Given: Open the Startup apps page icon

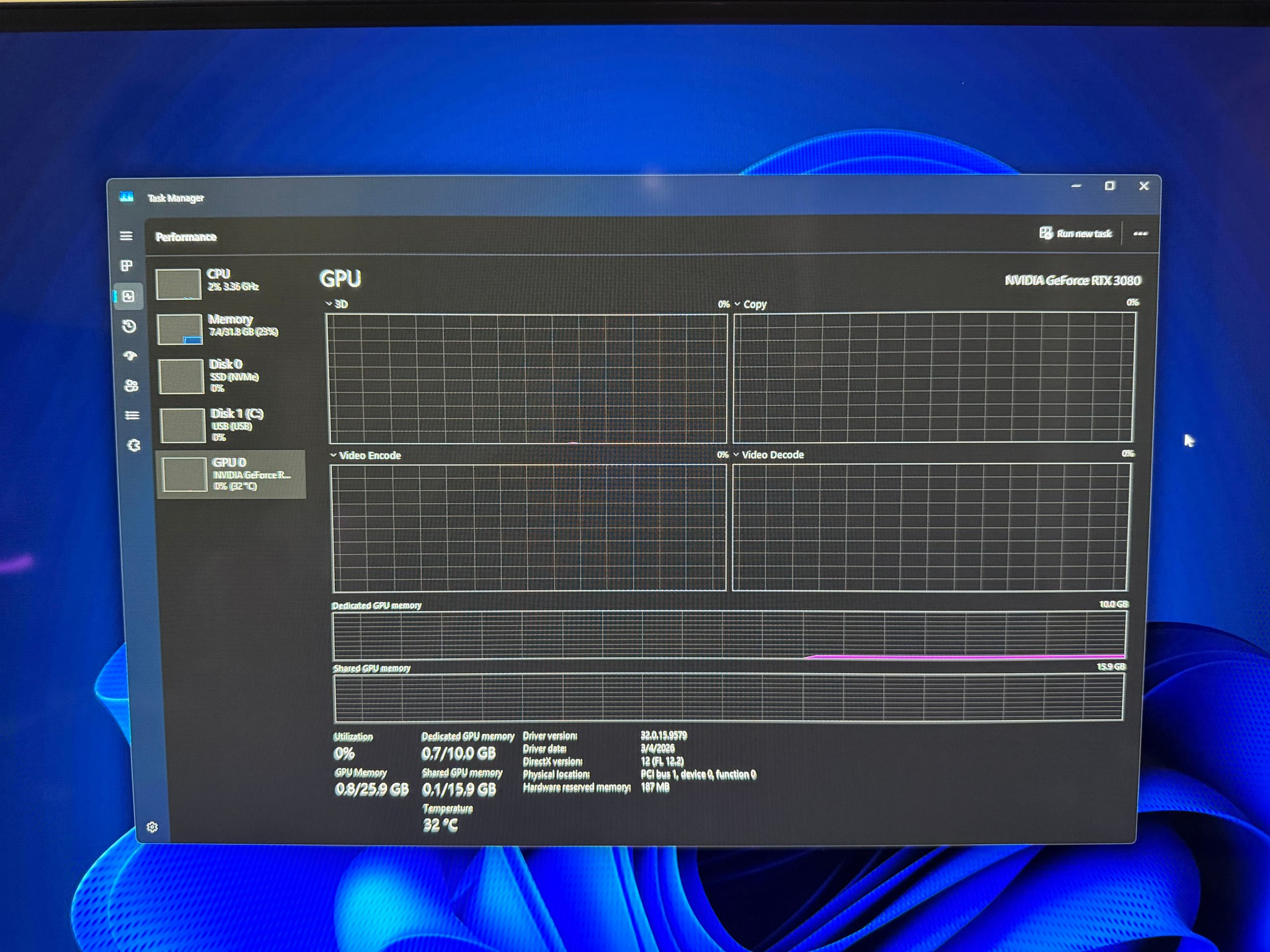Looking at the screenshot, I should 130,356.
